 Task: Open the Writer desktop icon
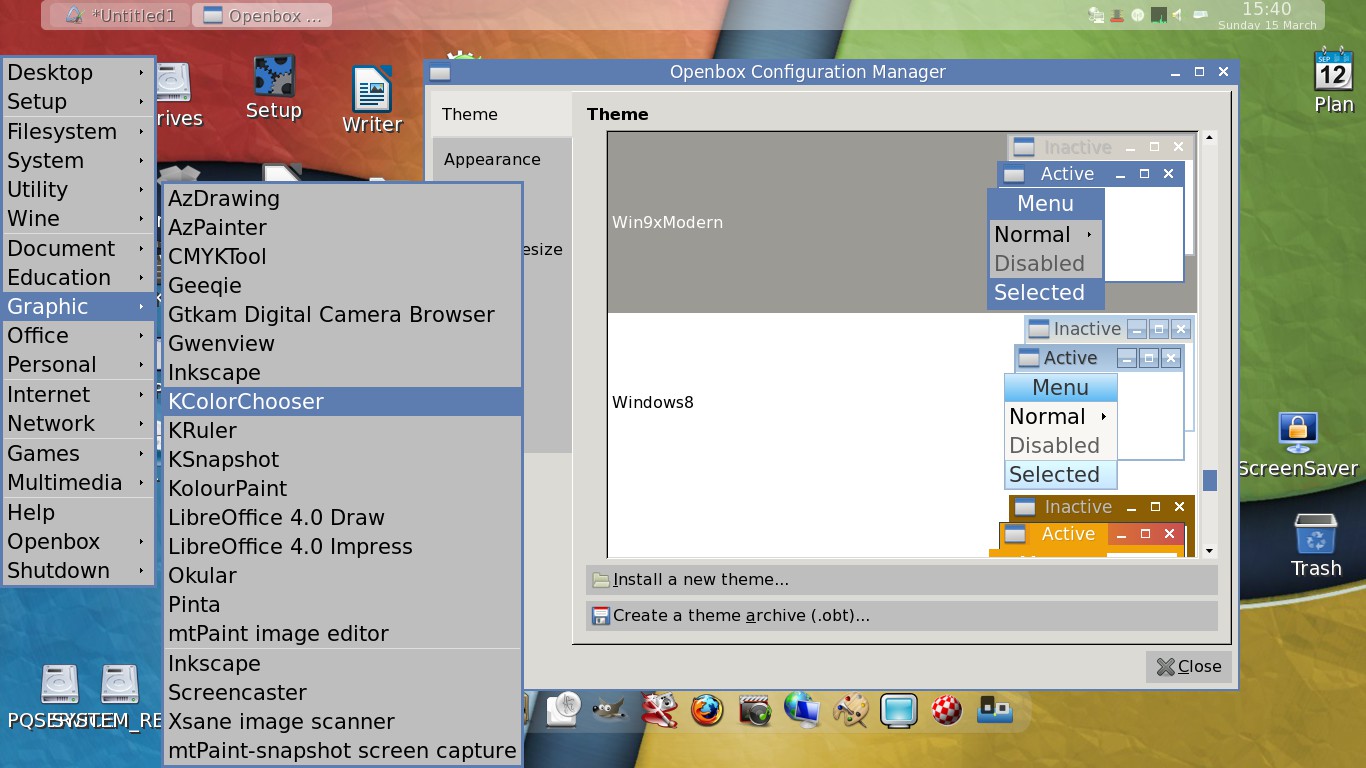tap(372, 100)
